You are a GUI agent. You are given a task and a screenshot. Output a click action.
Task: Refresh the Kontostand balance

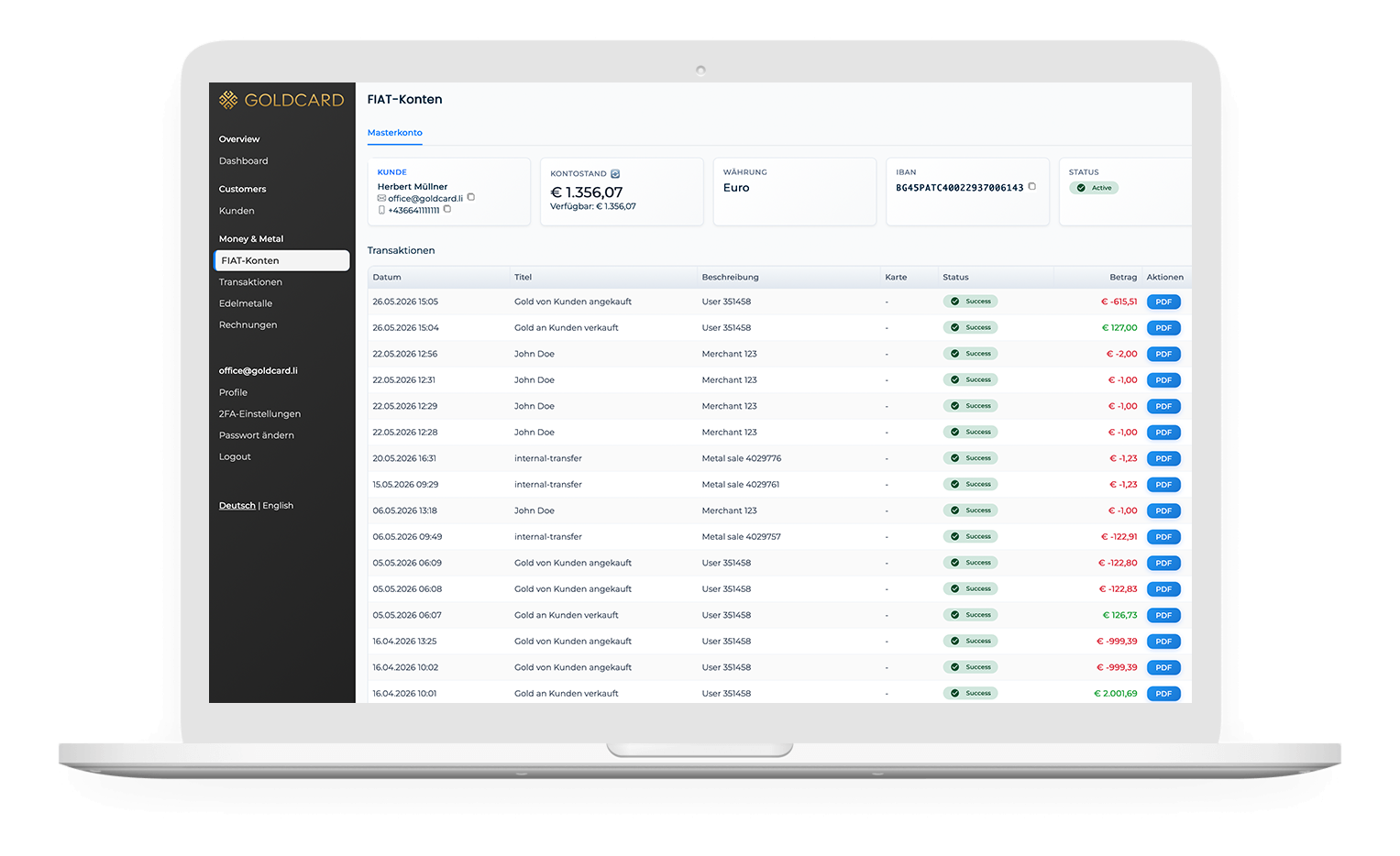coord(615,173)
